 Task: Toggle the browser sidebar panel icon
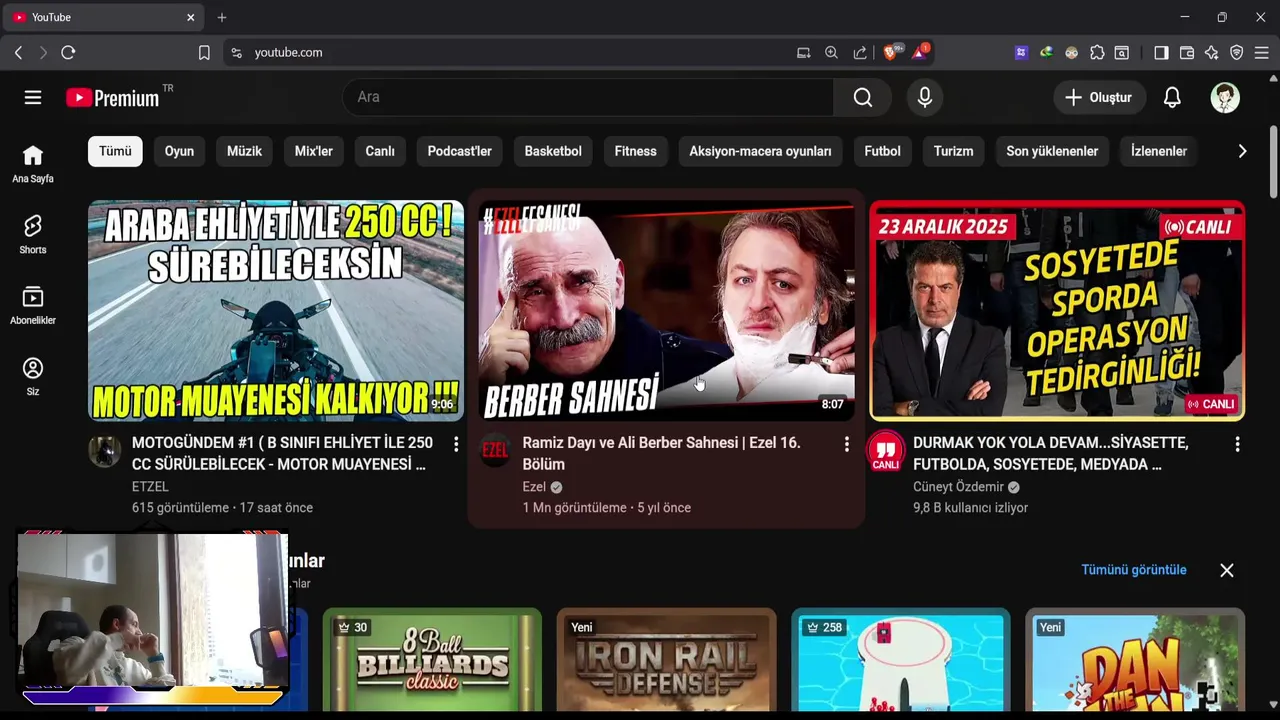[x=1161, y=52]
